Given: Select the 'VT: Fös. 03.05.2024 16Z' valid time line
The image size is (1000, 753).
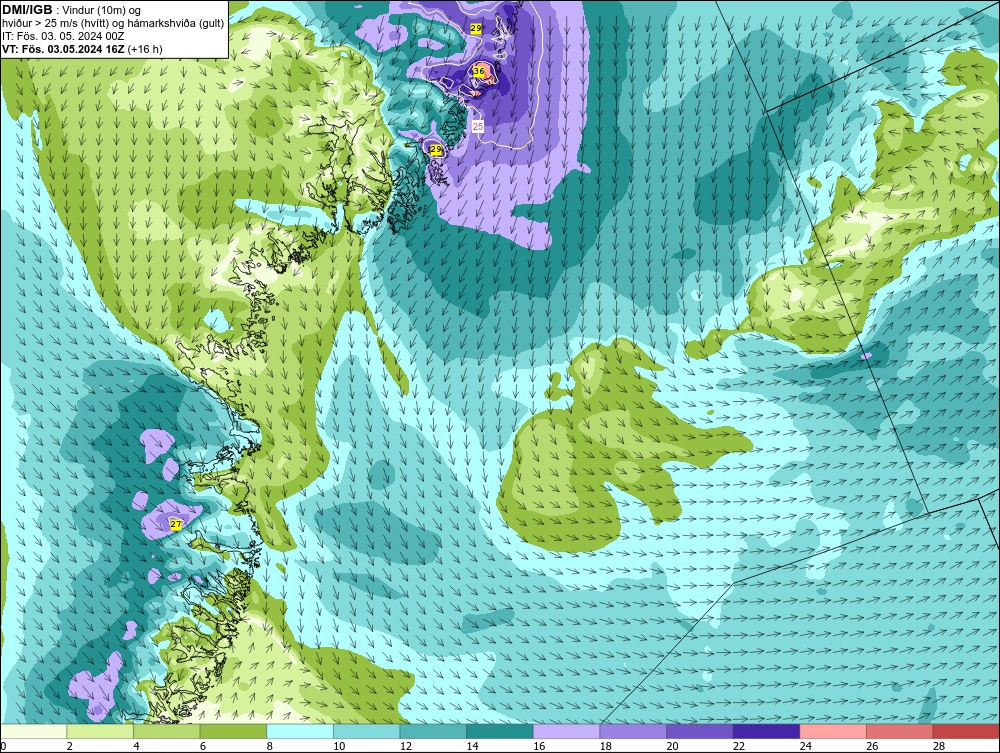Looking at the screenshot, I should click(x=82, y=49).
